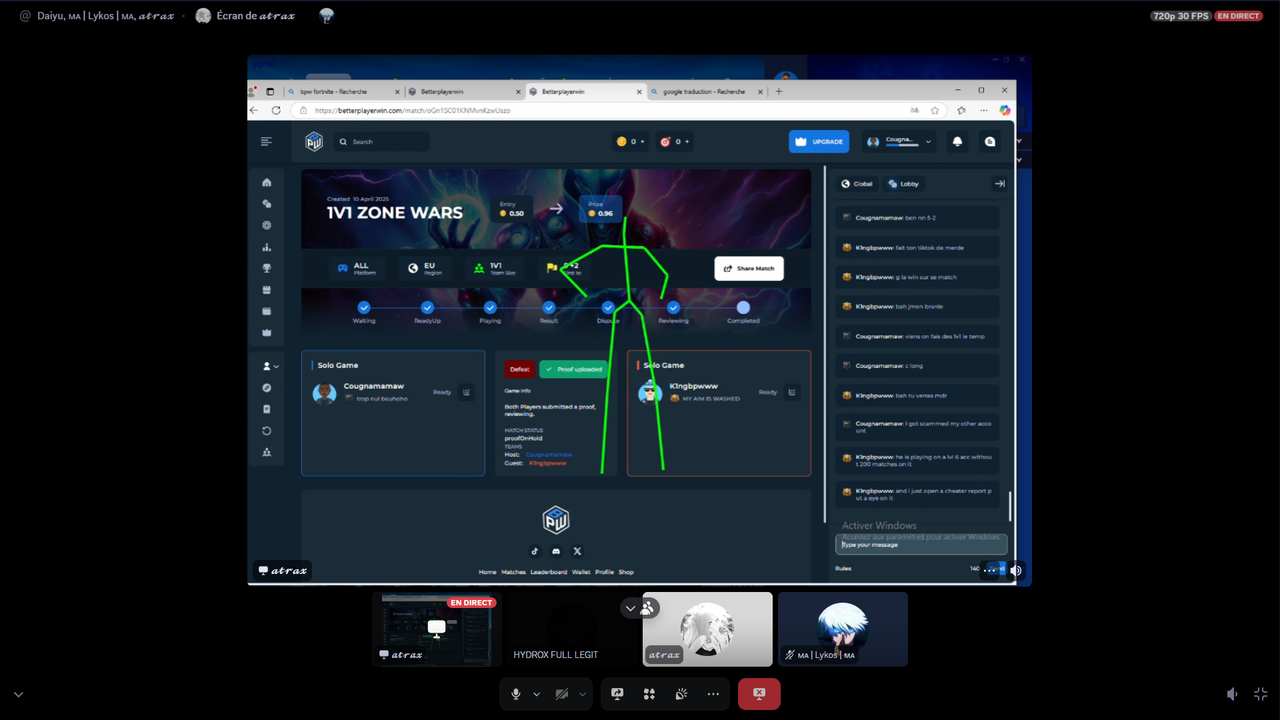This screenshot has height=720, width=1280.
Task: Open bar chart icon in sidebar
Action: pos(267,247)
